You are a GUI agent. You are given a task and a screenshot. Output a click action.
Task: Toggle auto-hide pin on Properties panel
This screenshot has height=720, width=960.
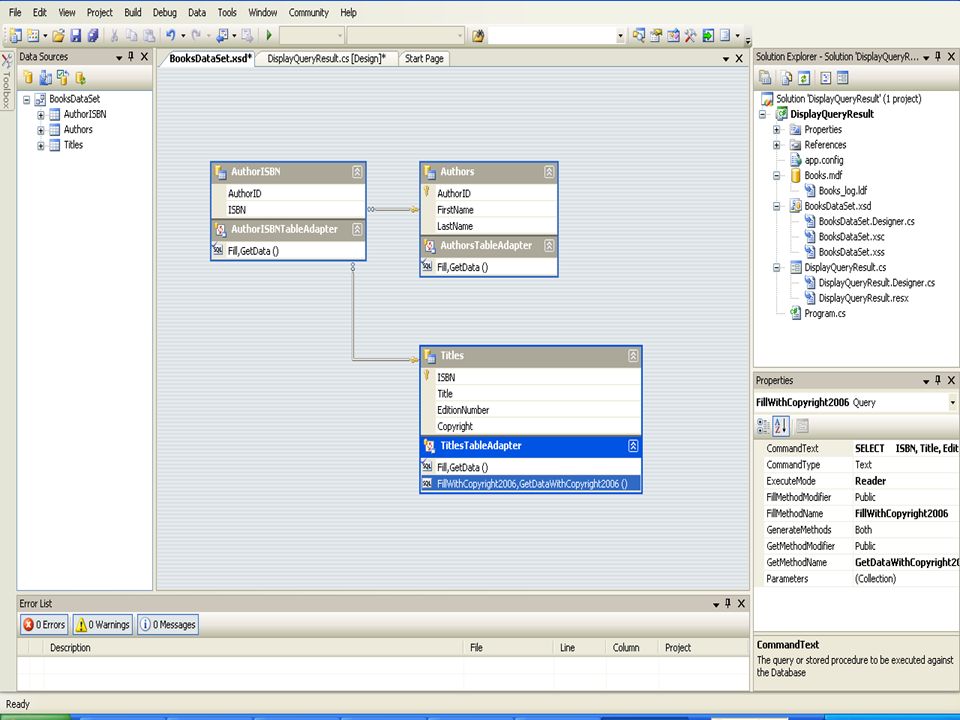[x=938, y=380]
